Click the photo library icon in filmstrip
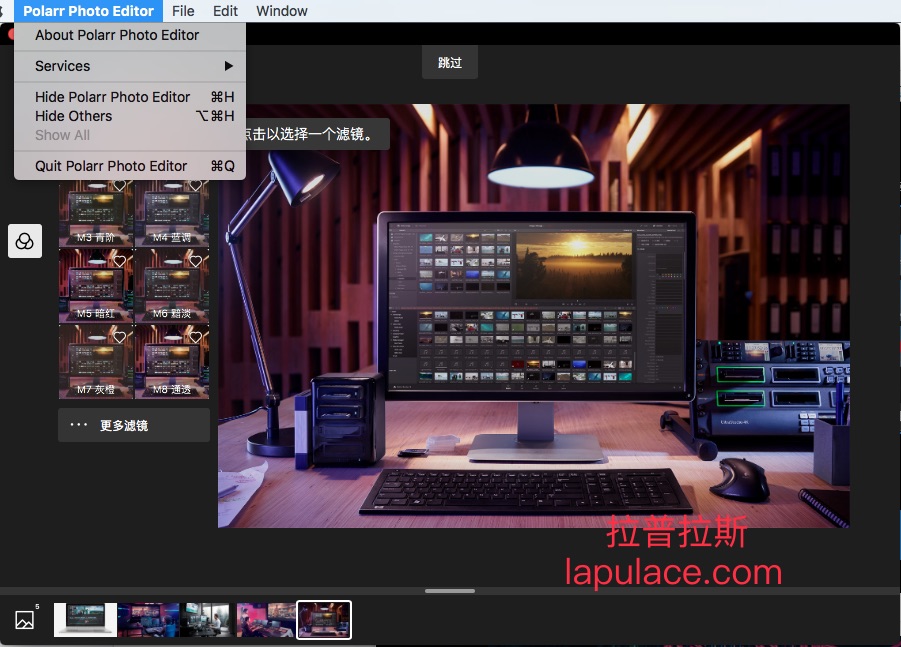This screenshot has height=647, width=901. (x=24, y=620)
